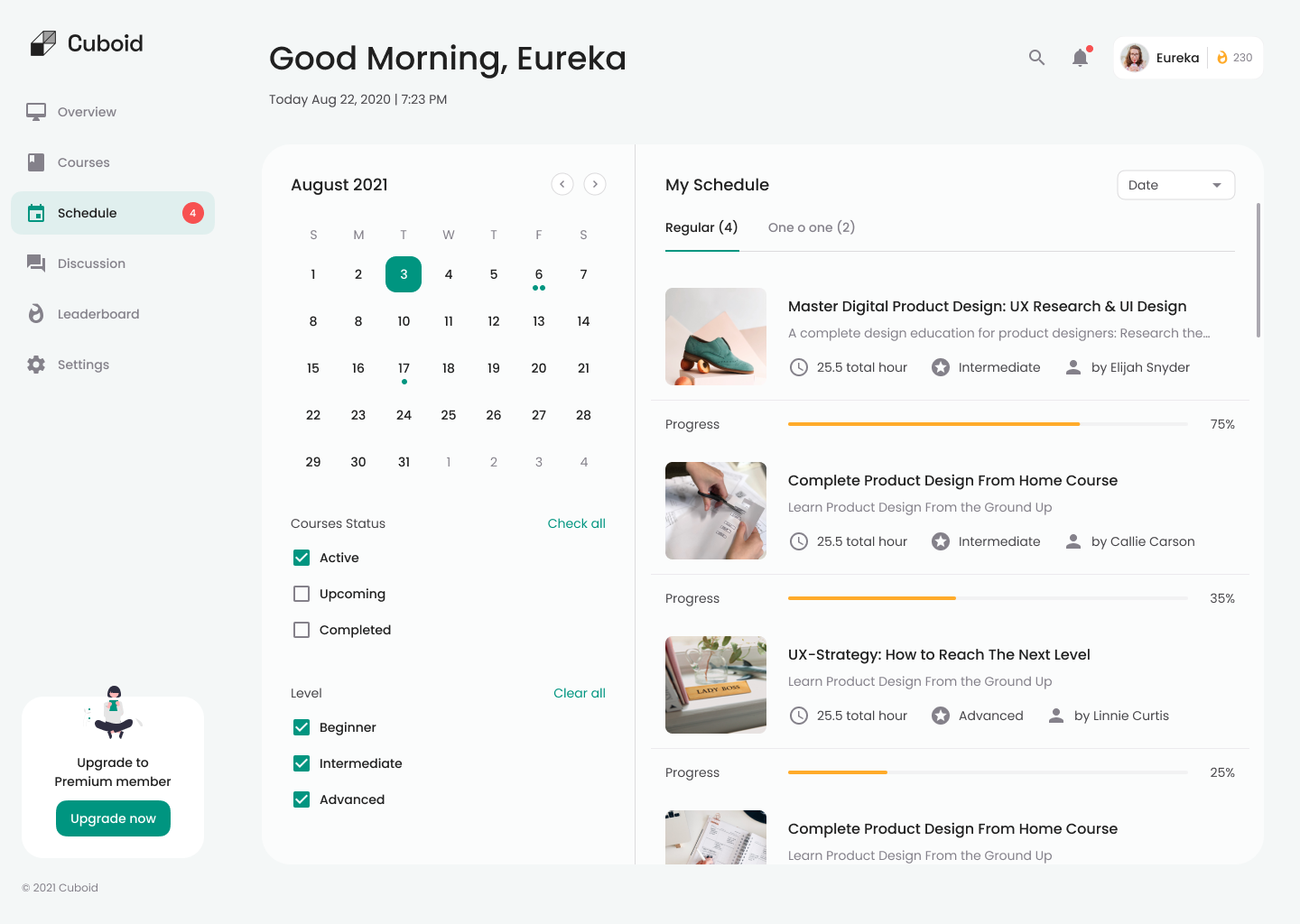The height and width of the screenshot is (924, 1300).
Task: Open Leaderboard via the flame icon
Action: click(36, 314)
